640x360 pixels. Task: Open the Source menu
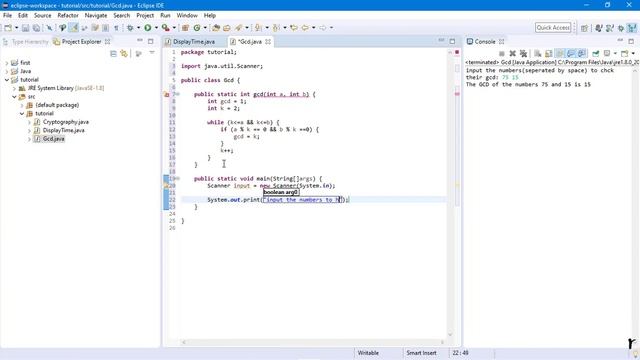click(x=42, y=16)
